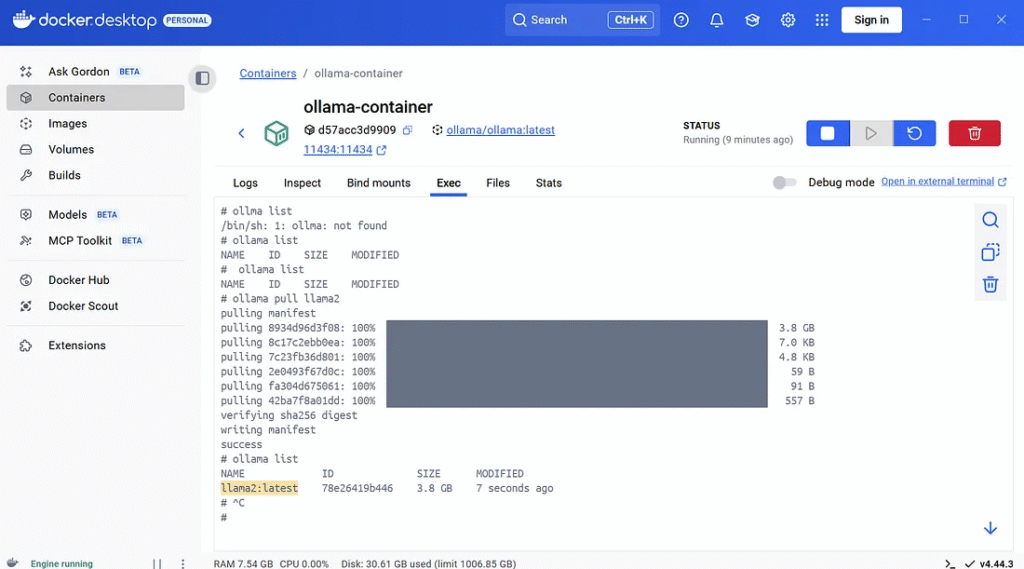
Task: Open the Stats tab
Action: point(548,183)
